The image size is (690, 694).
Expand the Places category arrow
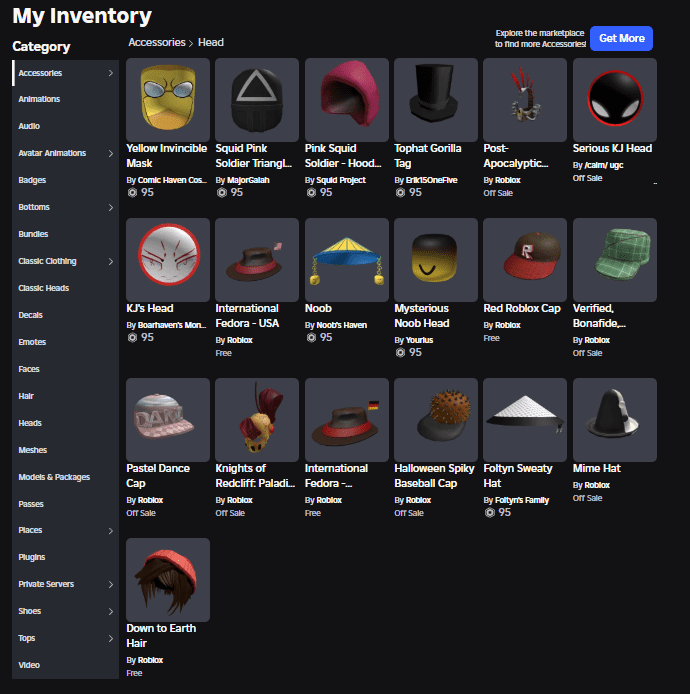[x=111, y=531]
